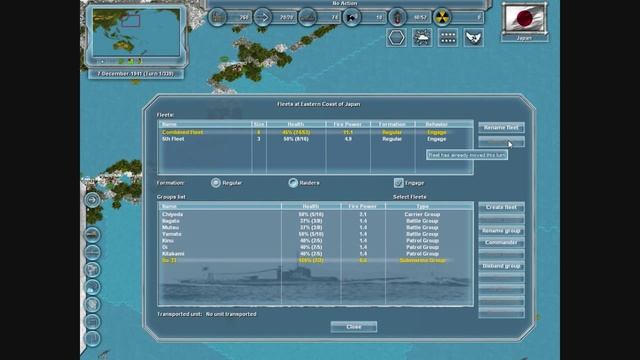Viewport: 640px width, 360px height.
Task: Click the fleets list Behavior column header
Action: pyautogui.click(x=436, y=124)
